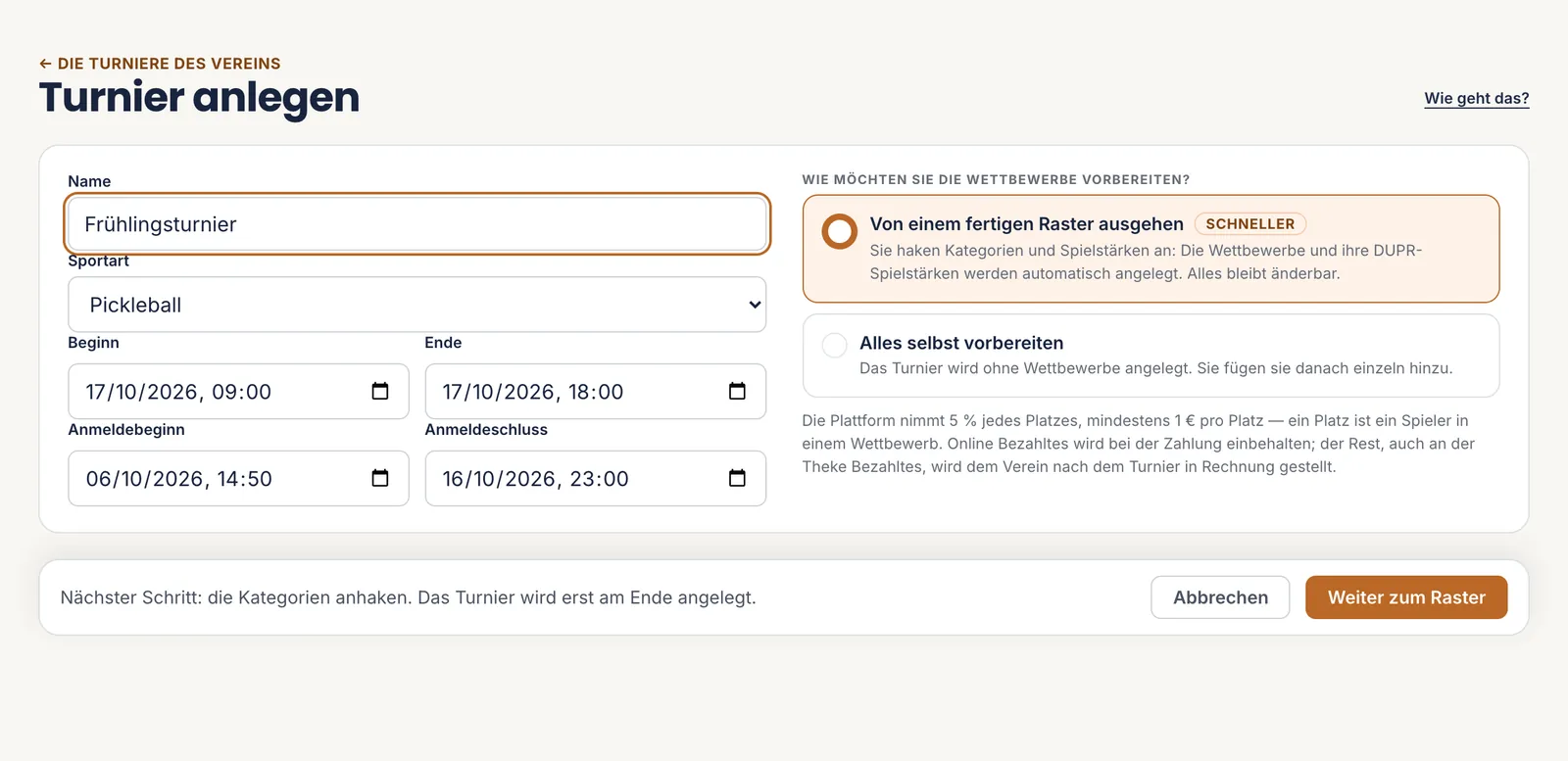Open the calendar picker for Beginn
This screenshot has width=1568, height=761.
380,392
